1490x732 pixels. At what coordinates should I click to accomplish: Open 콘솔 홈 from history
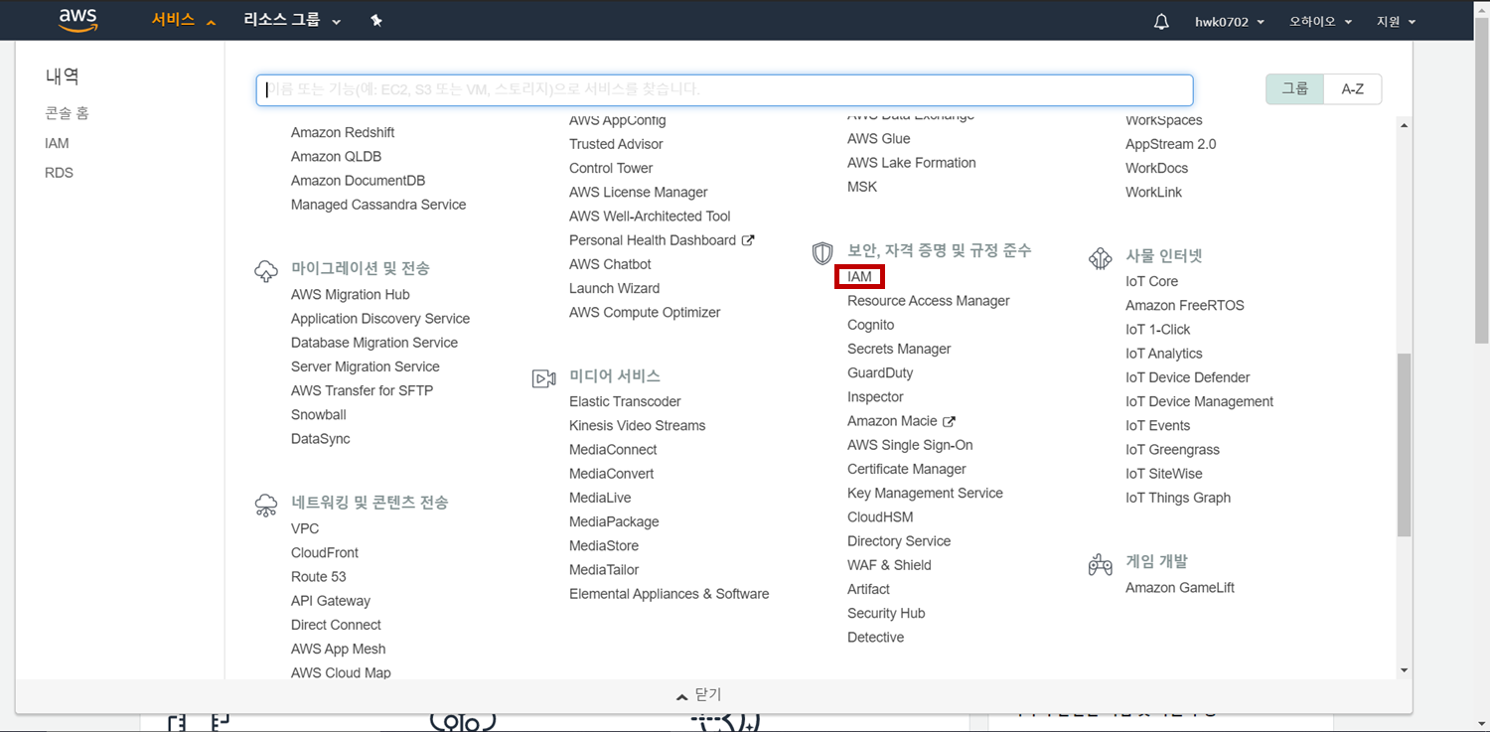[67, 113]
